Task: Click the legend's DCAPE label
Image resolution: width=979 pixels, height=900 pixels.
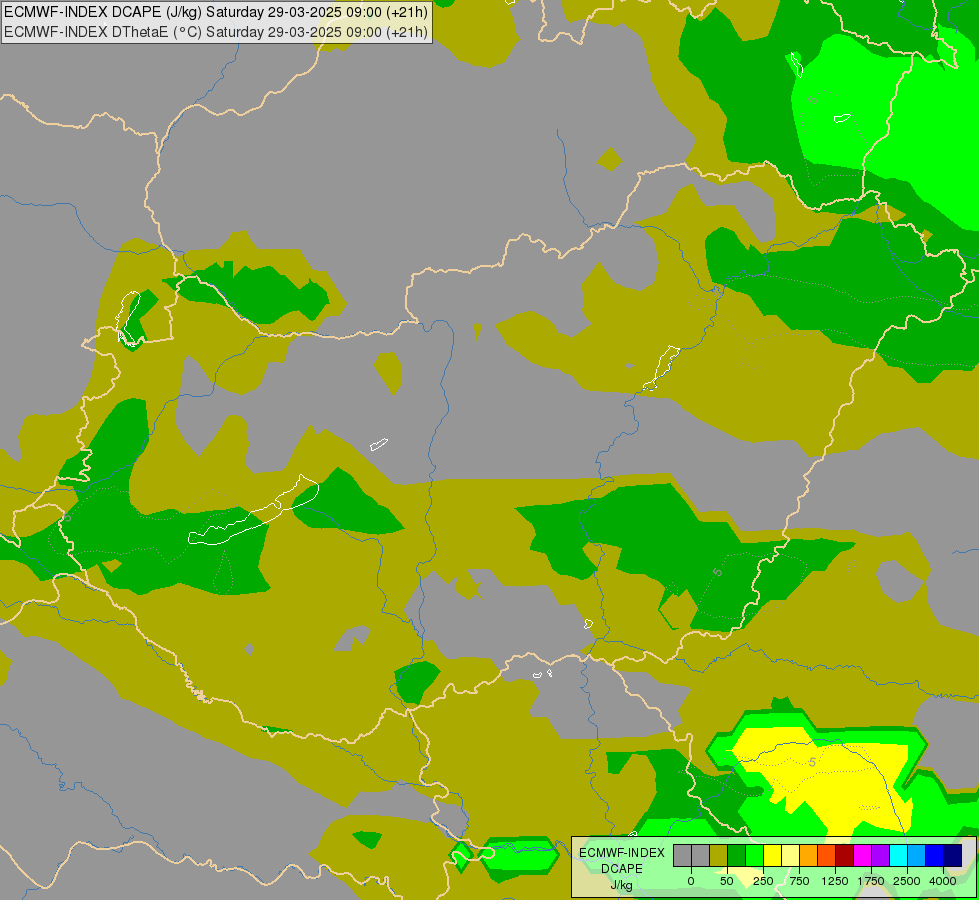Action: [x=622, y=869]
